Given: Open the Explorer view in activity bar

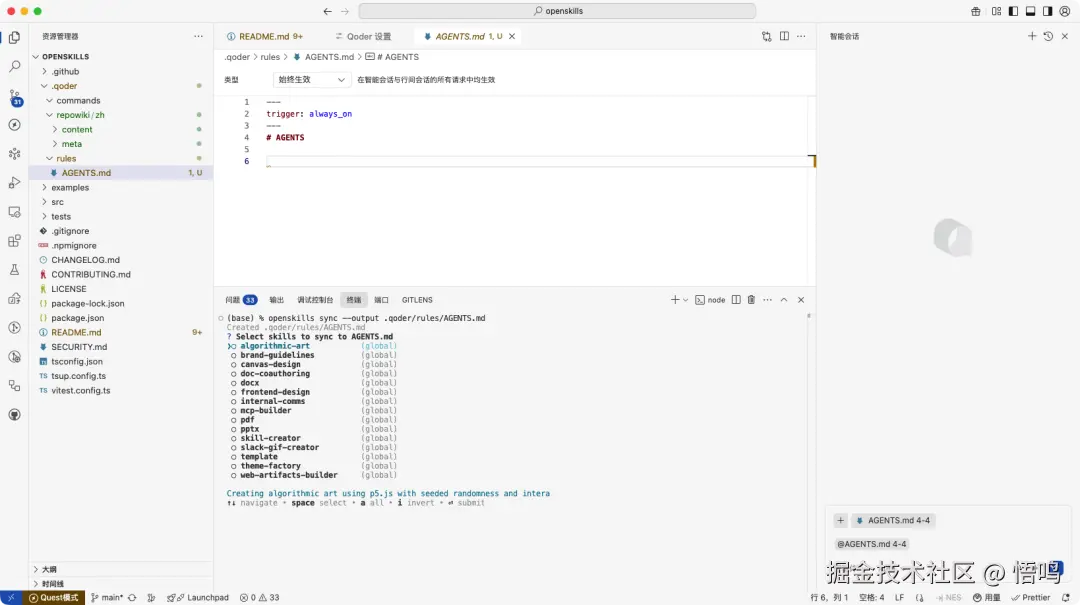Looking at the screenshot, I should pyautogui.click(x=14, y=37).
